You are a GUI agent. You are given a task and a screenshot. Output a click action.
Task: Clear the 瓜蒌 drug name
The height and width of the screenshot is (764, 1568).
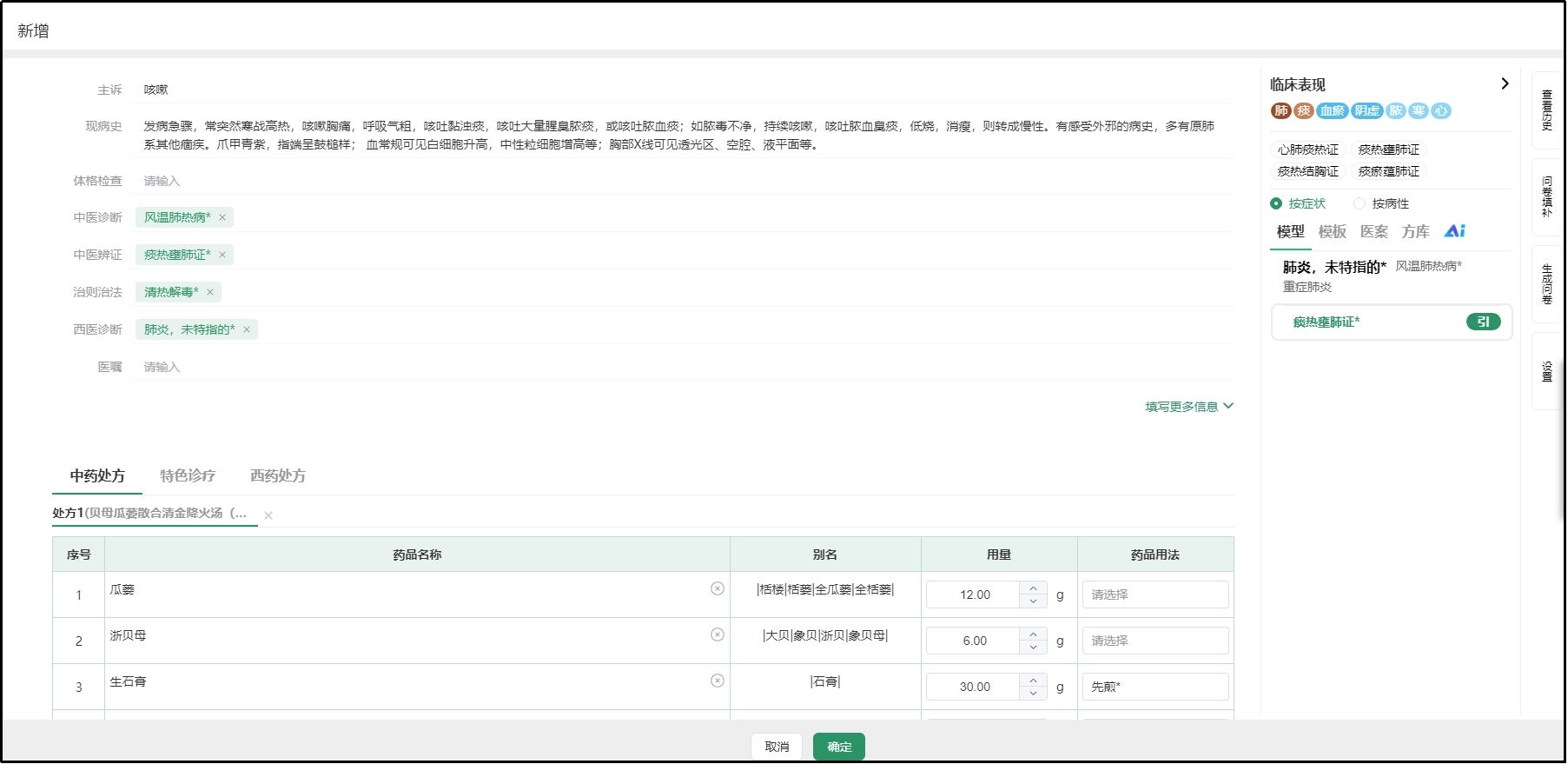point(718,588)
